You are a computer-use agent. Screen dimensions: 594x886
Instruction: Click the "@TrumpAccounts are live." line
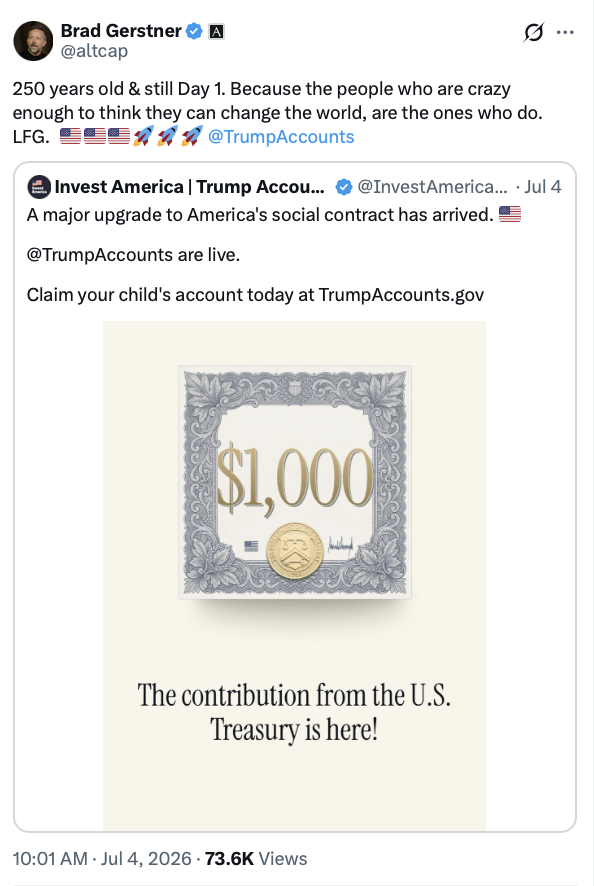pos(133,255)
